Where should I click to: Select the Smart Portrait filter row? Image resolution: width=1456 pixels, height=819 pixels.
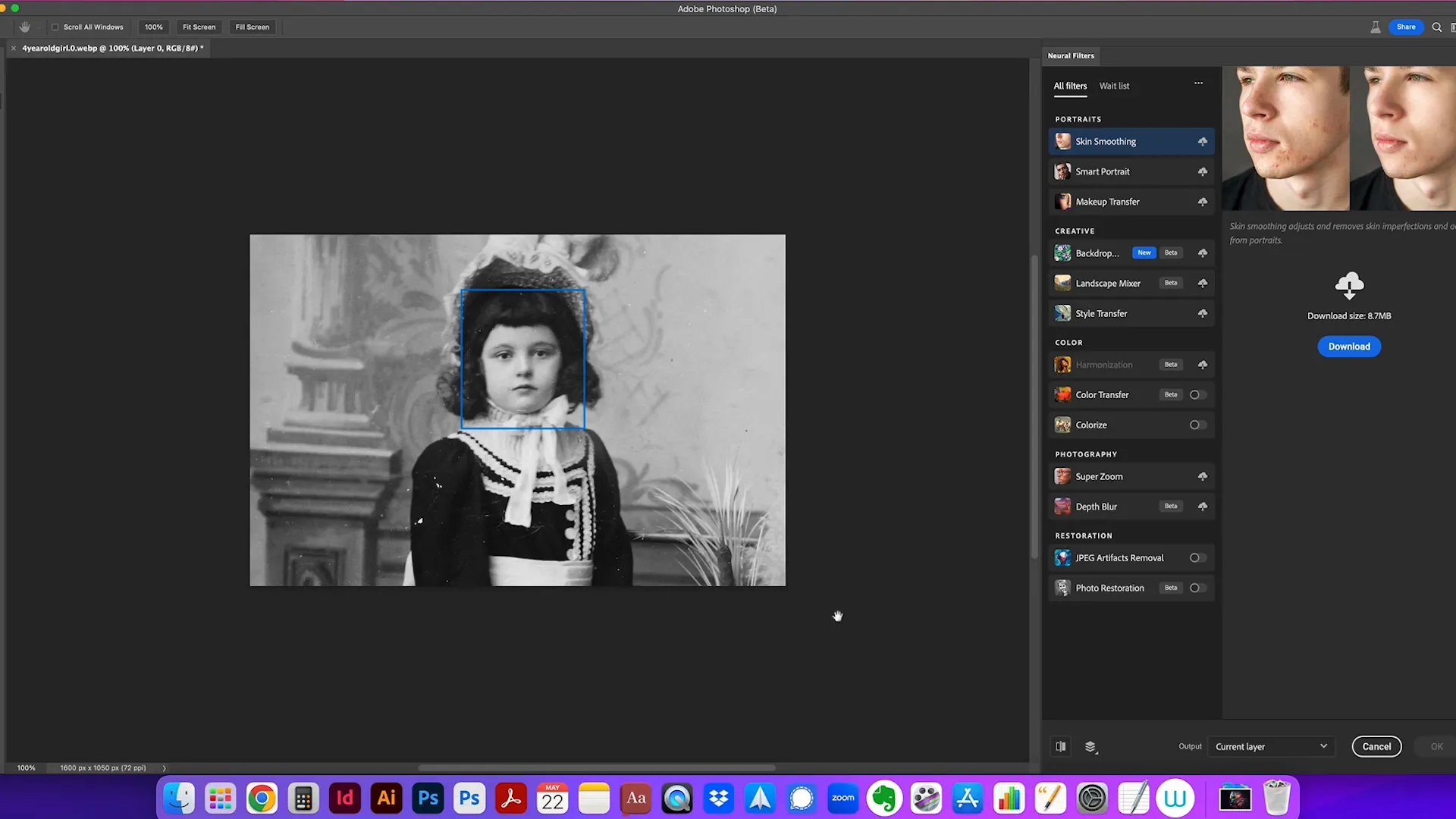[x=1131, y=172]
